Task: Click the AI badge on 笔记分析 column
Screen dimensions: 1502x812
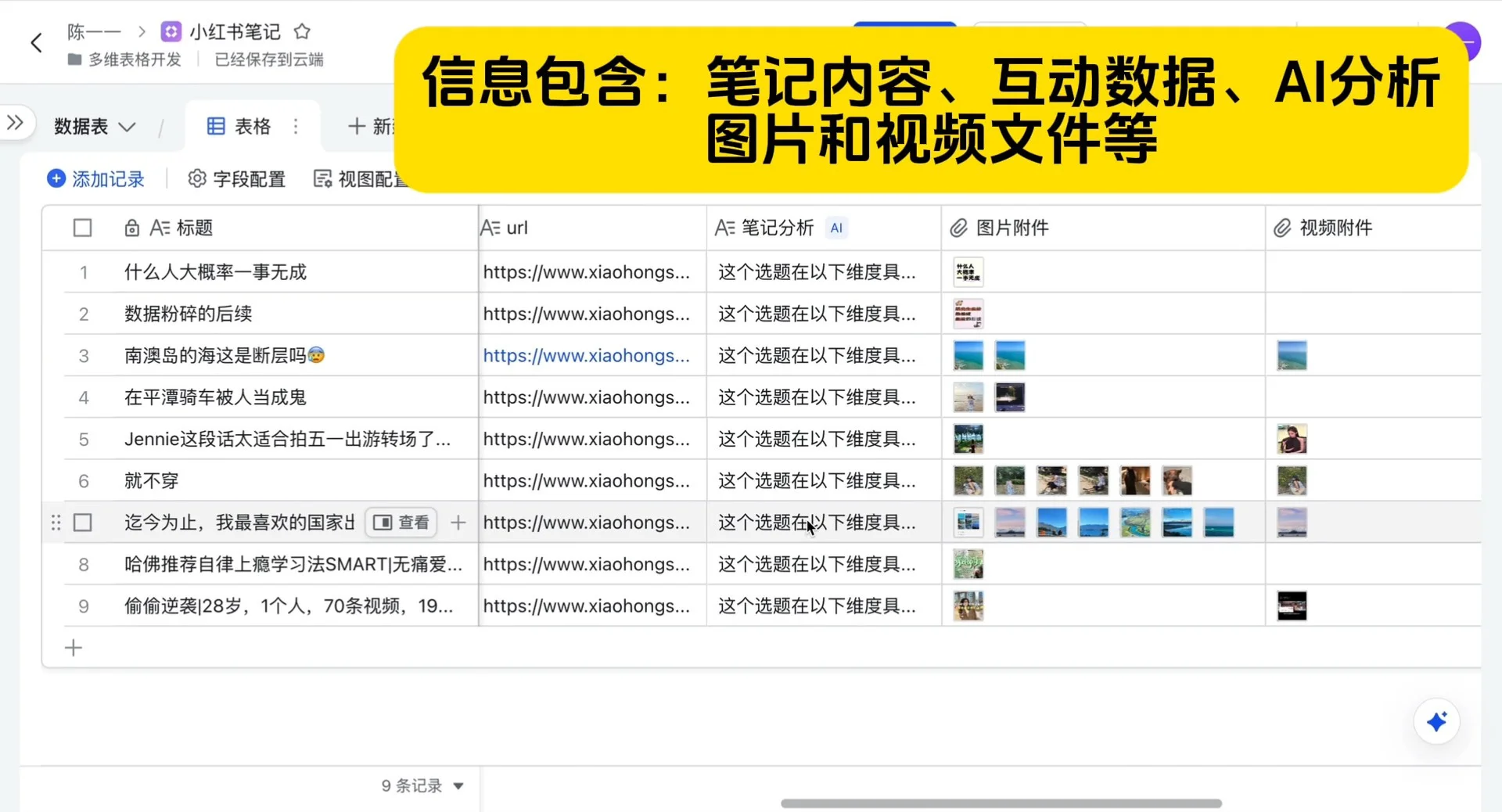Action: pos(836,228)
